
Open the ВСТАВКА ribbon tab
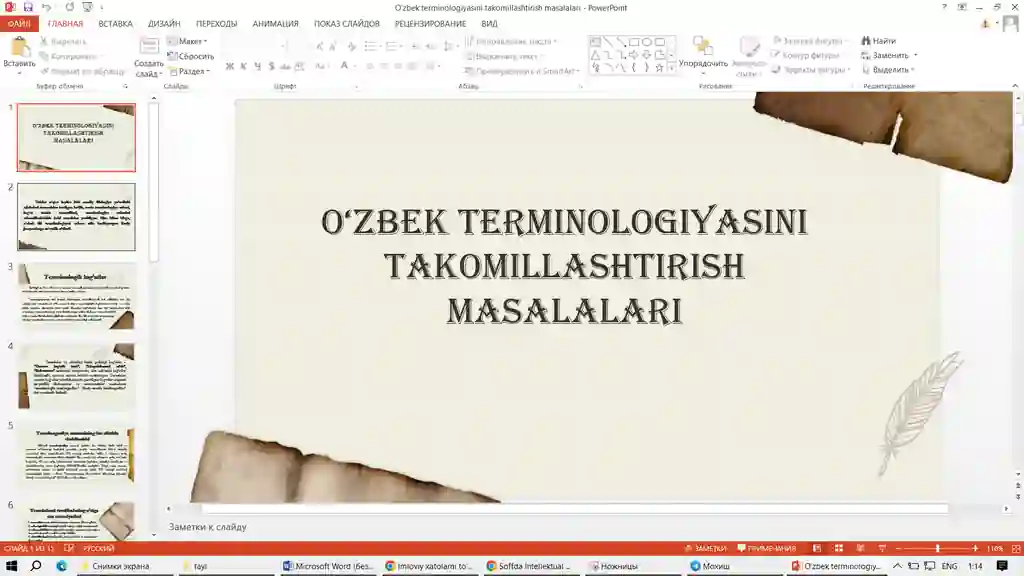pos(115,23)
